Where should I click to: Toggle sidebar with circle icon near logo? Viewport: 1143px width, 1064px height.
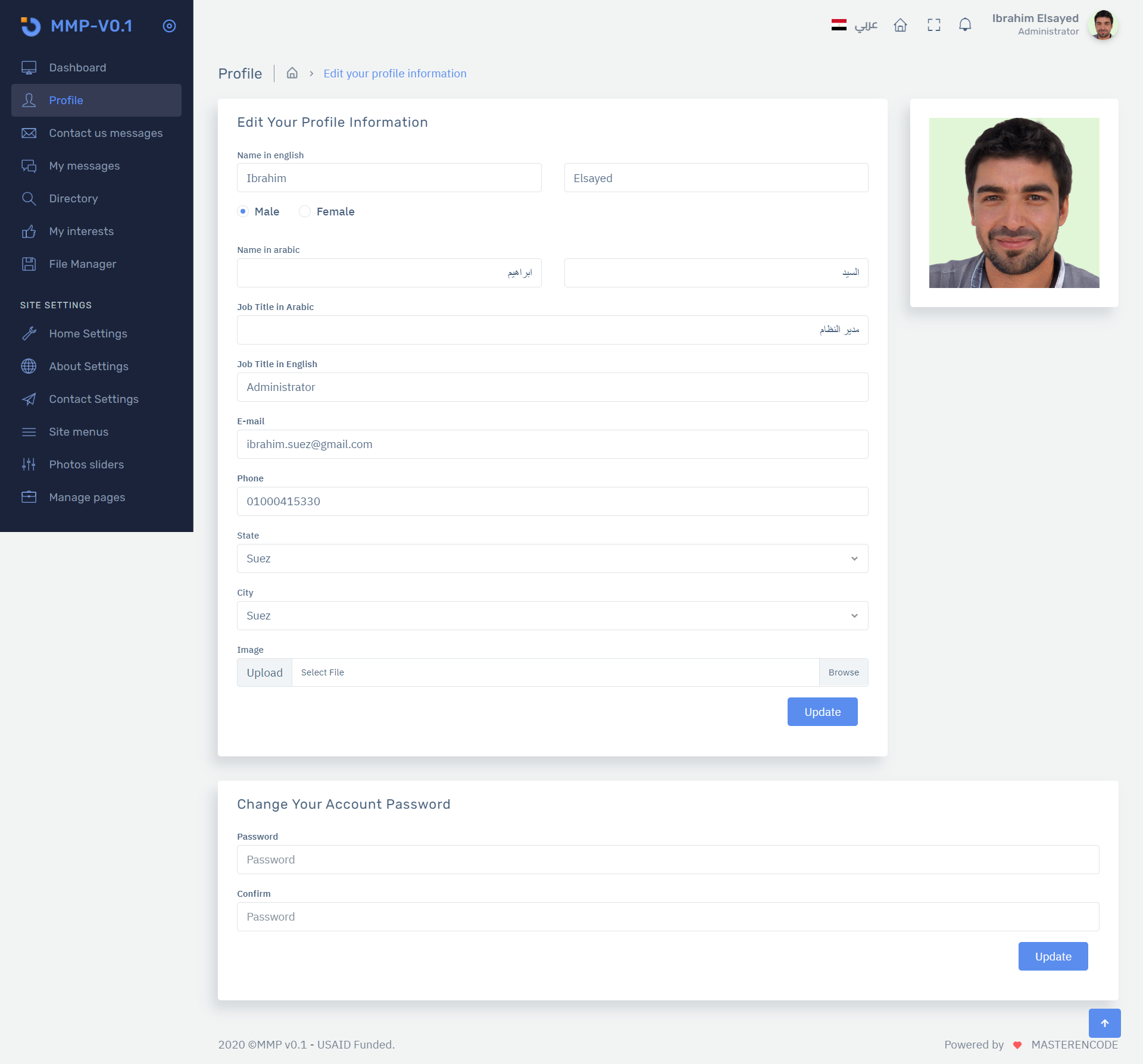[169, 26]
